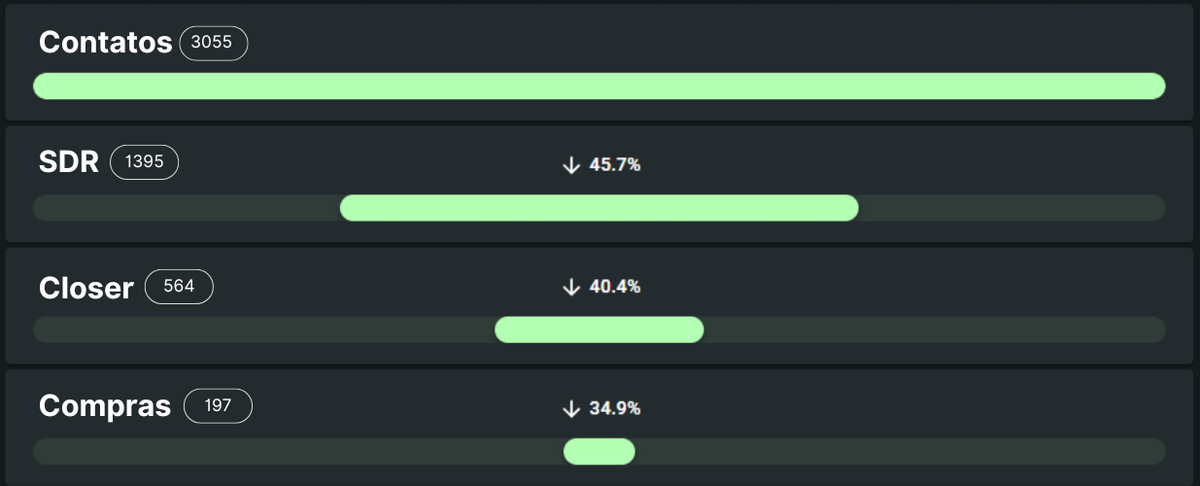Viewport: 1200px width, 486px height.
Task: Click the Compras stage title
Action: (105, 407)
